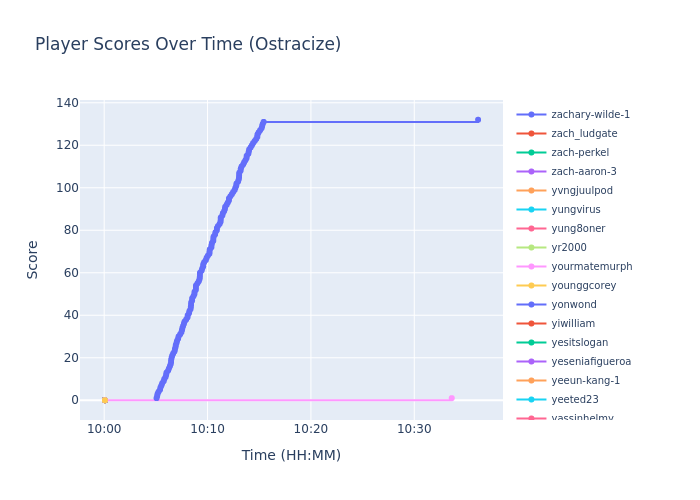Click the yeeted23 cyan legend marker
This screenshot has width=700, height=500.
531,400
